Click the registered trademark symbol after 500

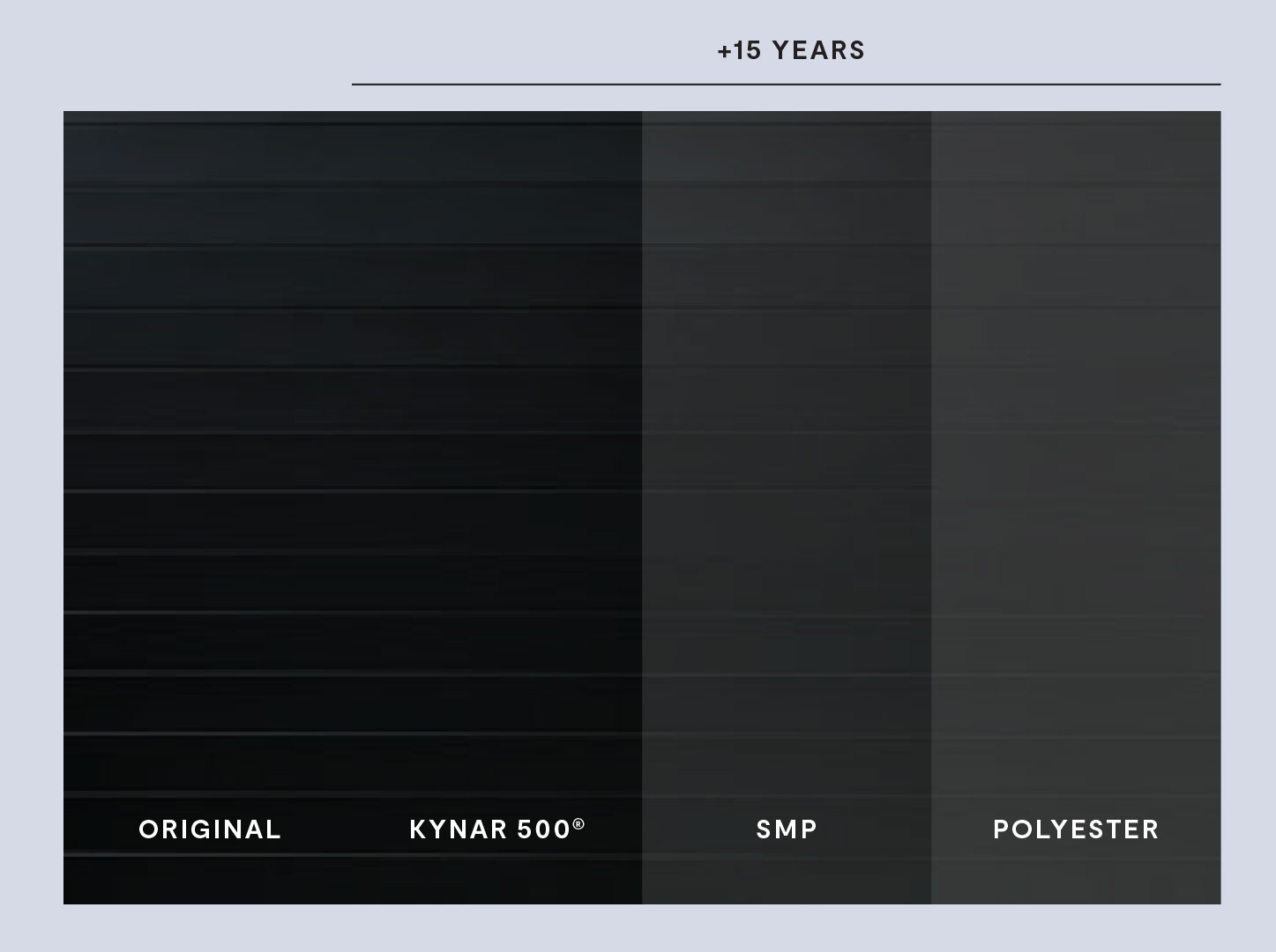[x=578, y=824]
